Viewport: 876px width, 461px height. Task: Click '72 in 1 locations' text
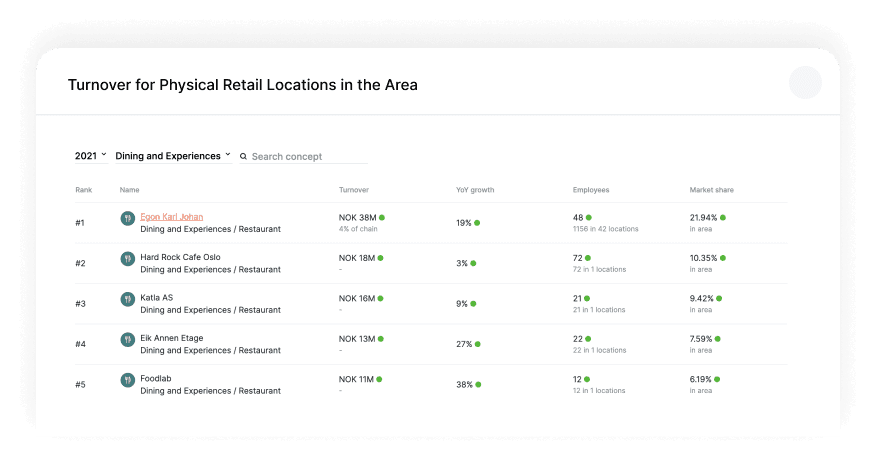[599, 269]
